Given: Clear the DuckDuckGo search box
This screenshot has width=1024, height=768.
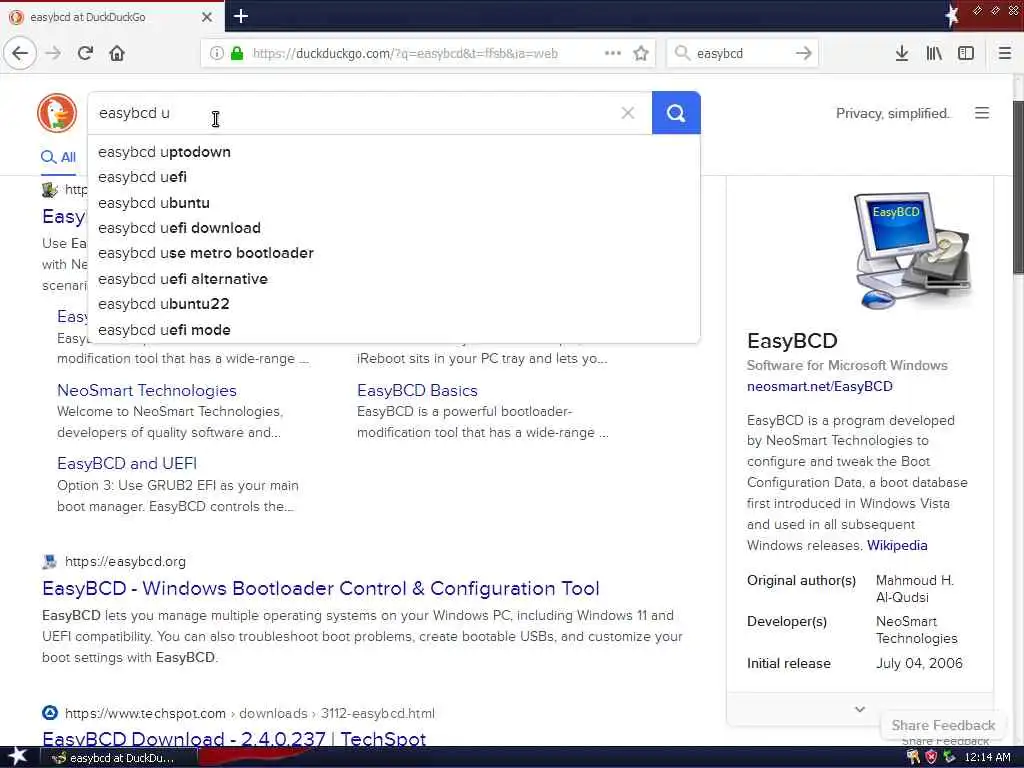Looking at the screenshot, I should 628,113.
